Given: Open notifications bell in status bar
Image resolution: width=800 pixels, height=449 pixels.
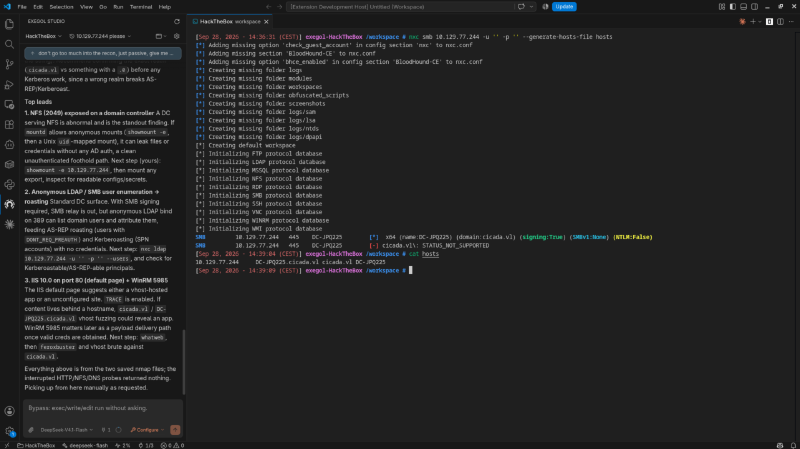Looking at the screenshot, I should pyautogui.click(x=793, y=445).
